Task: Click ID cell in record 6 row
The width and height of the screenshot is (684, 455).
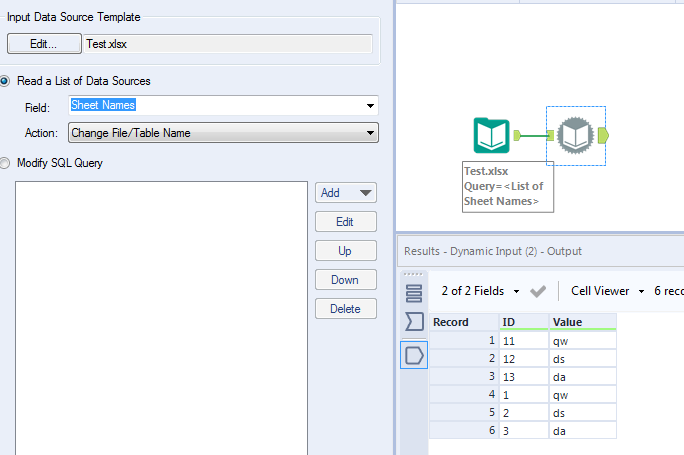Action: tap(524, 431)
